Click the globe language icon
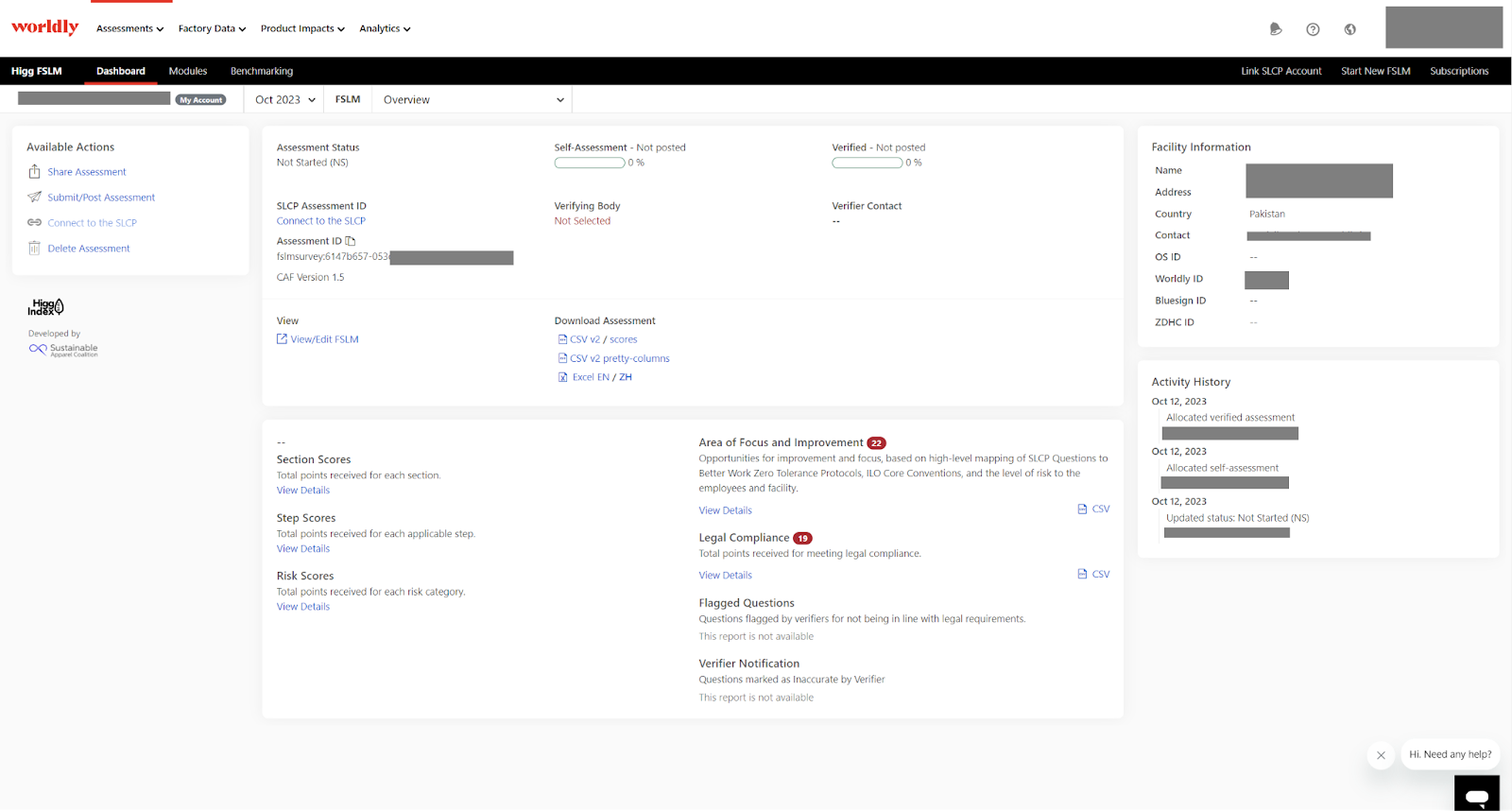1512x811 pixels. [x=1349, y=29]
